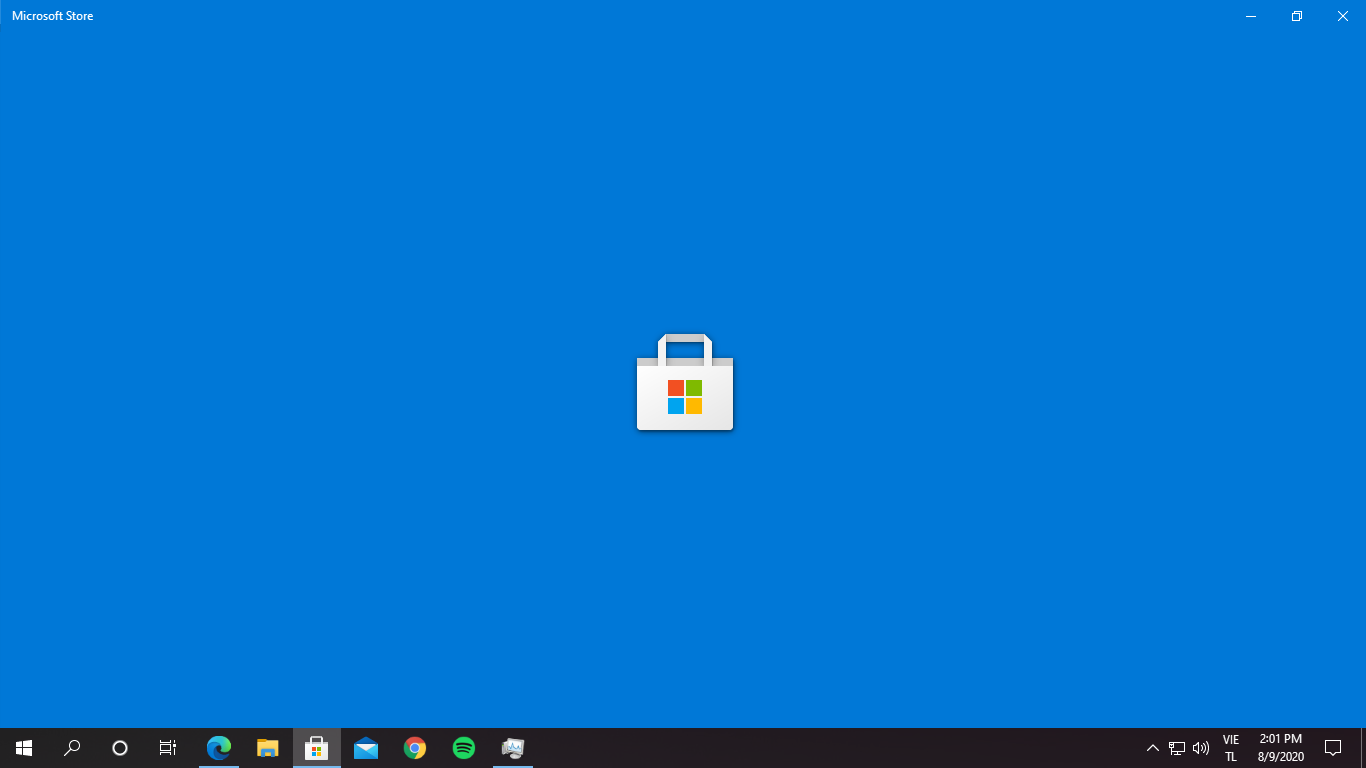Viewport: 1366px width, 768px height.
Task: Expand hidden system tray icons
Action: click(1154, 747)
